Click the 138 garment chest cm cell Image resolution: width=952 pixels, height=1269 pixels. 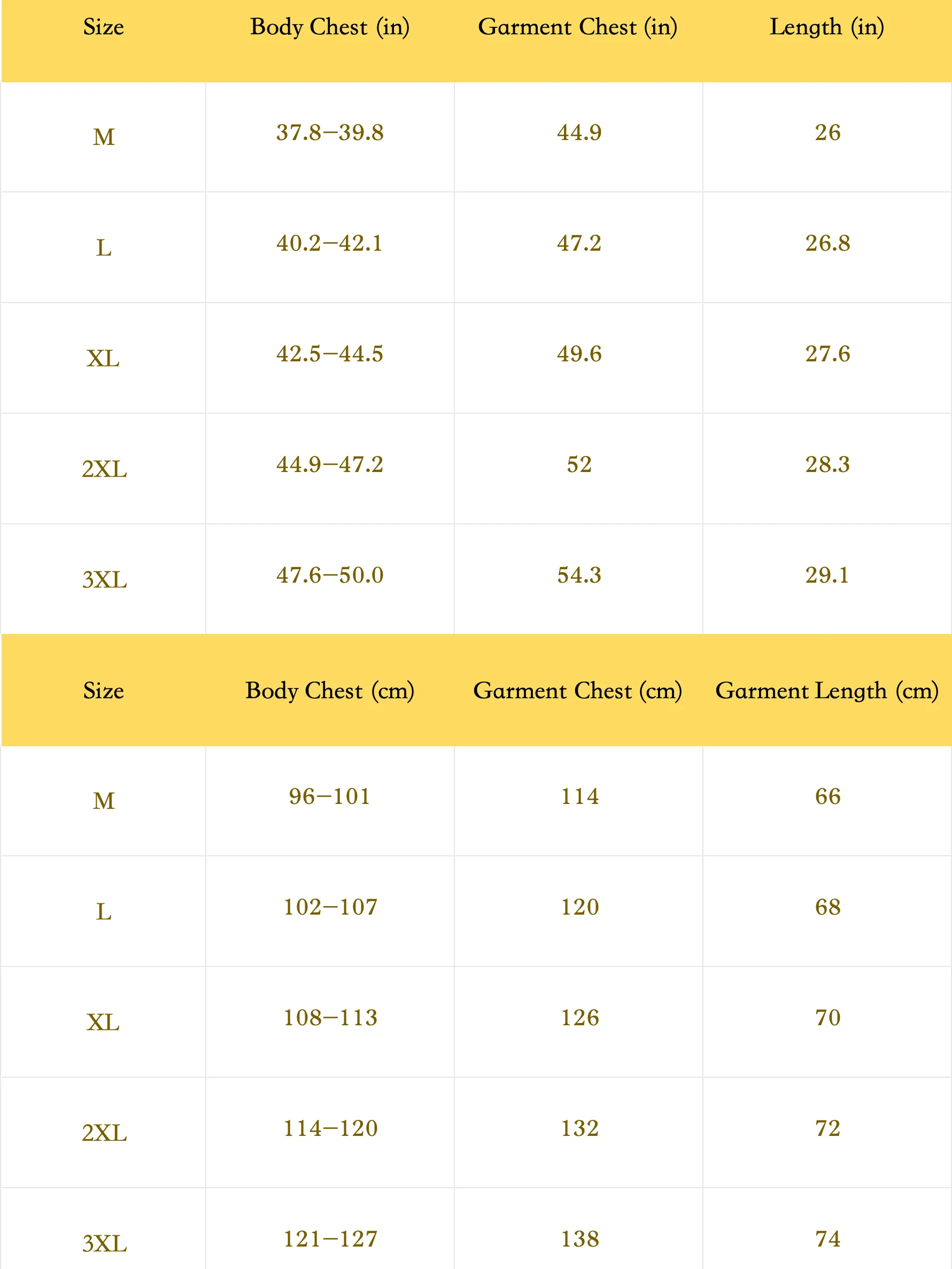579,1239
